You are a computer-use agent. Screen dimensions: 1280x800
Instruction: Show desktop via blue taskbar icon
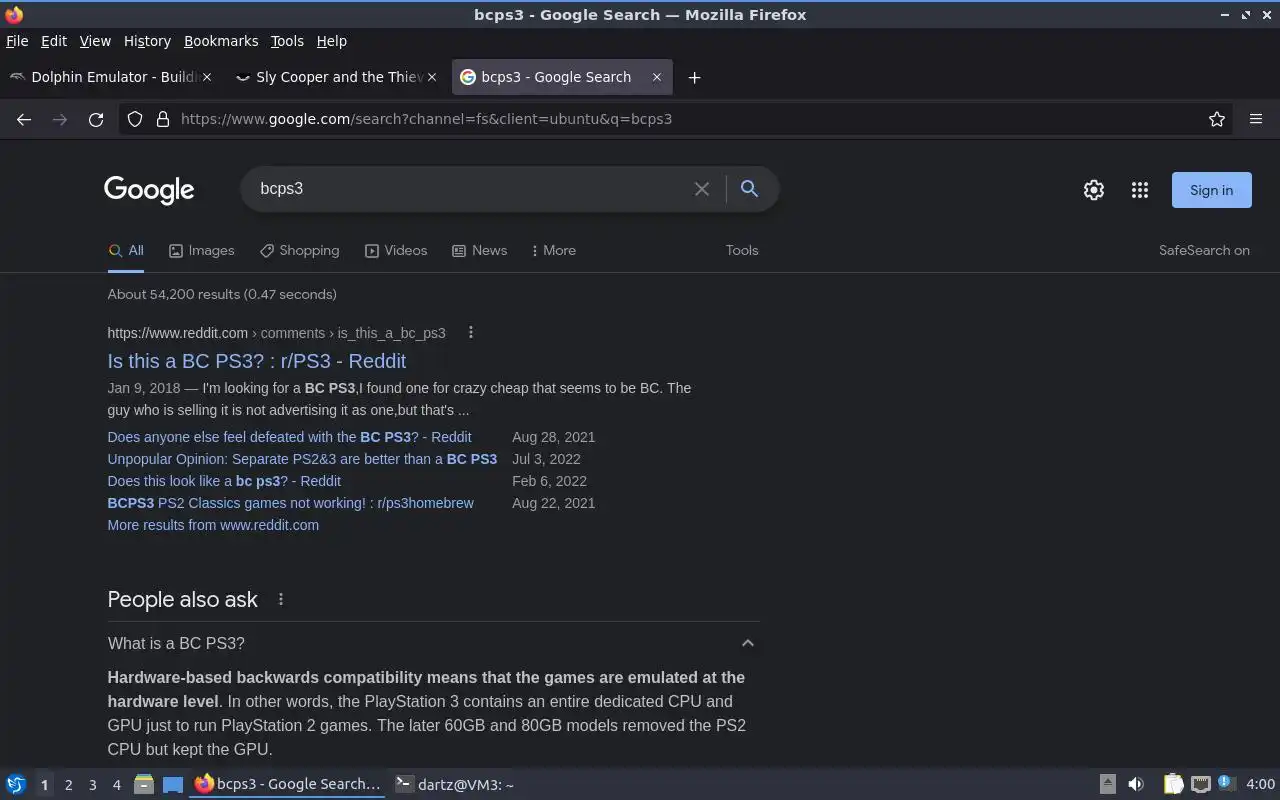(x=173, y=785)
